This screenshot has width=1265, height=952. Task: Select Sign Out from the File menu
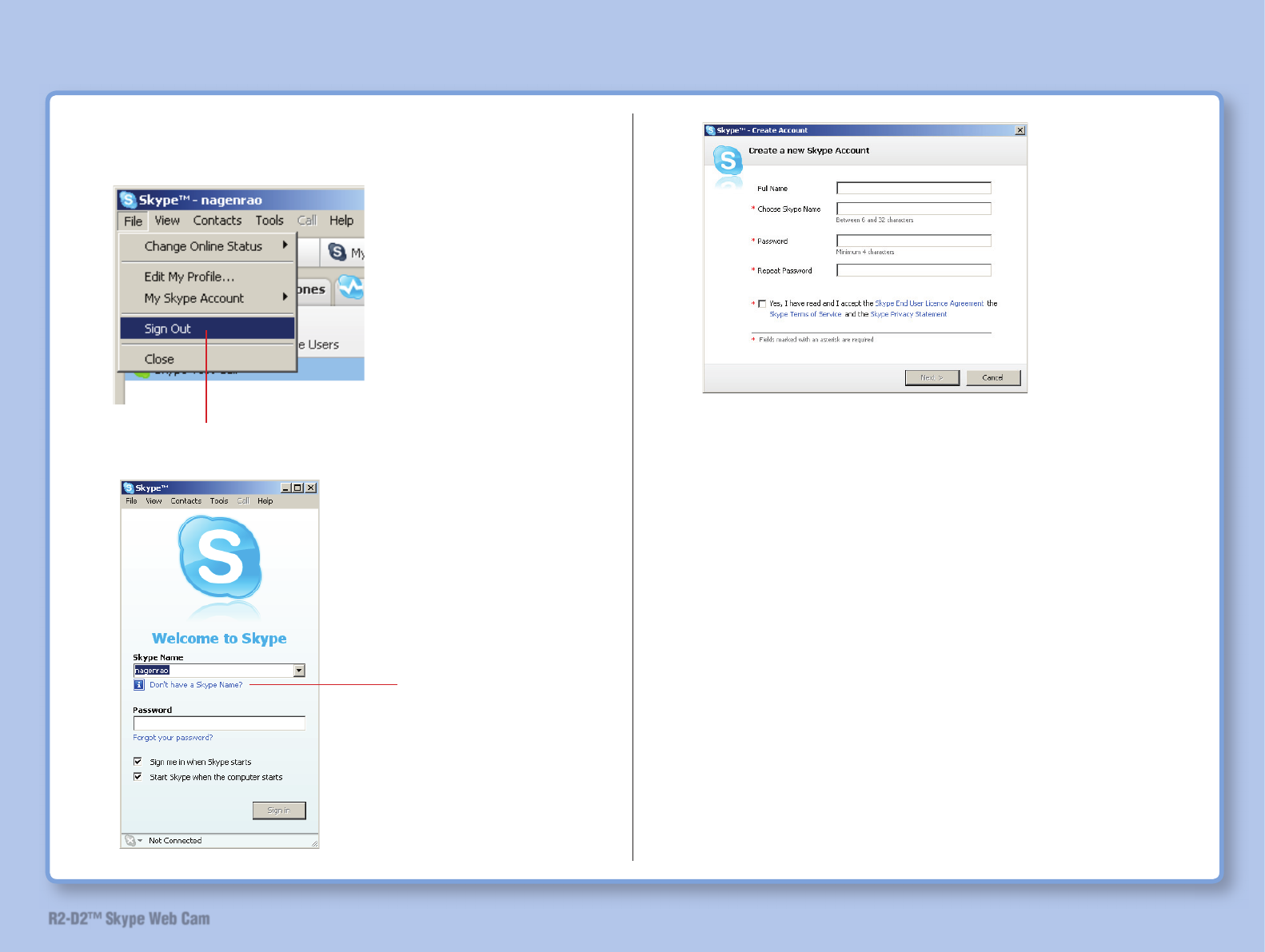tap(208, 329)
